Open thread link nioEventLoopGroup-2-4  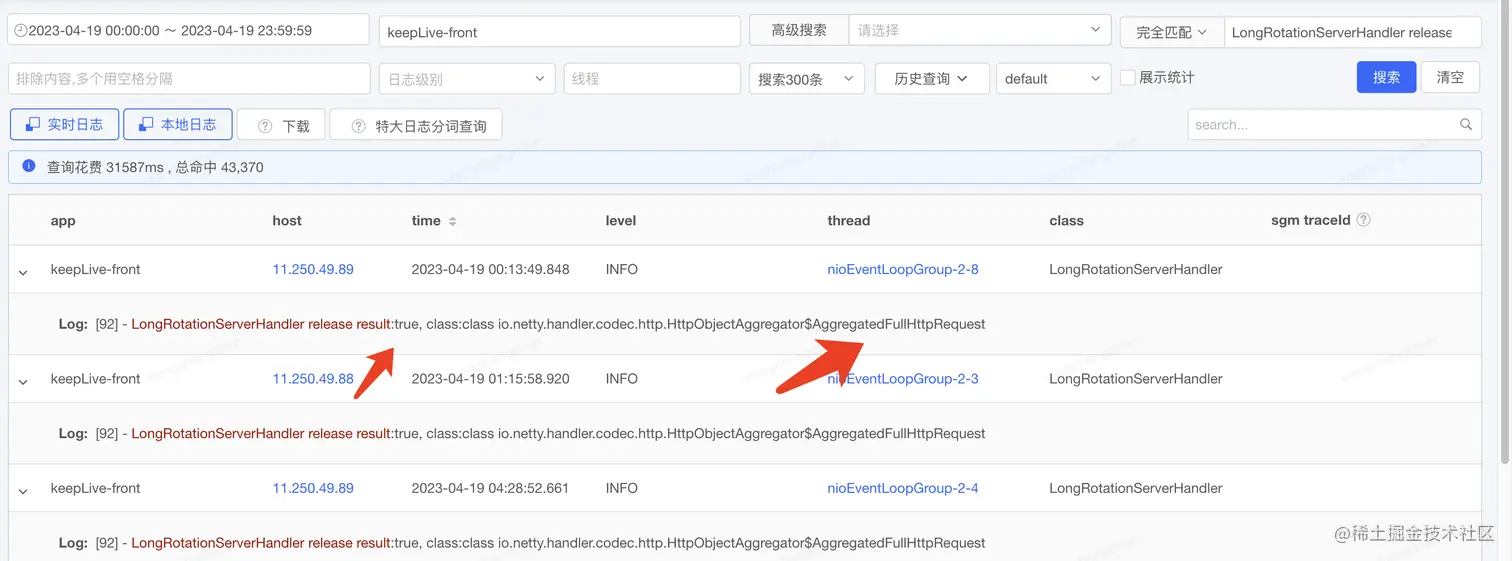coord(903,488)
